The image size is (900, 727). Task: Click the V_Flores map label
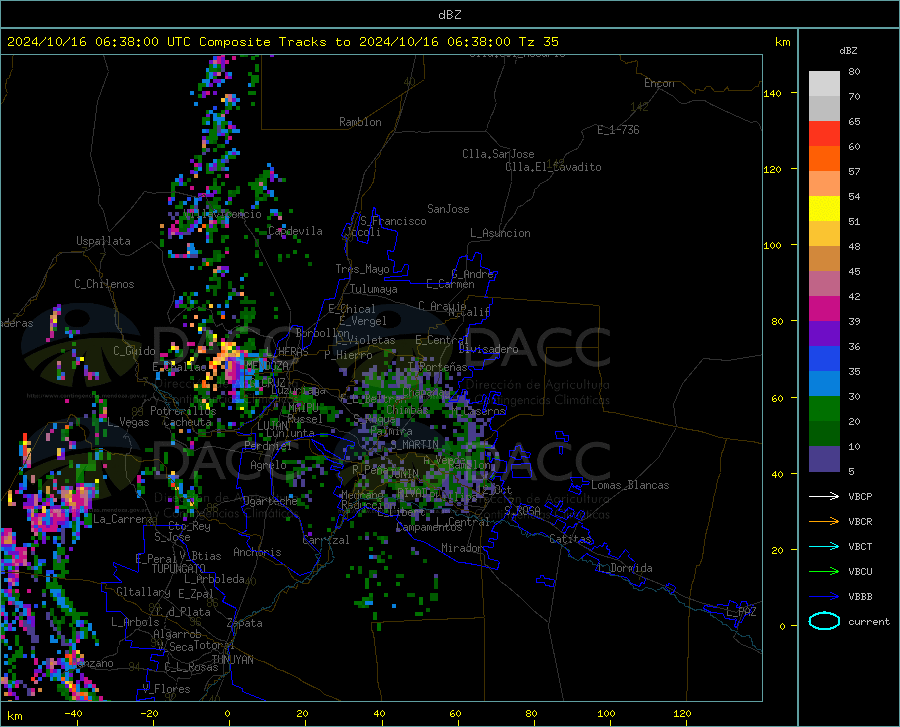166,689
